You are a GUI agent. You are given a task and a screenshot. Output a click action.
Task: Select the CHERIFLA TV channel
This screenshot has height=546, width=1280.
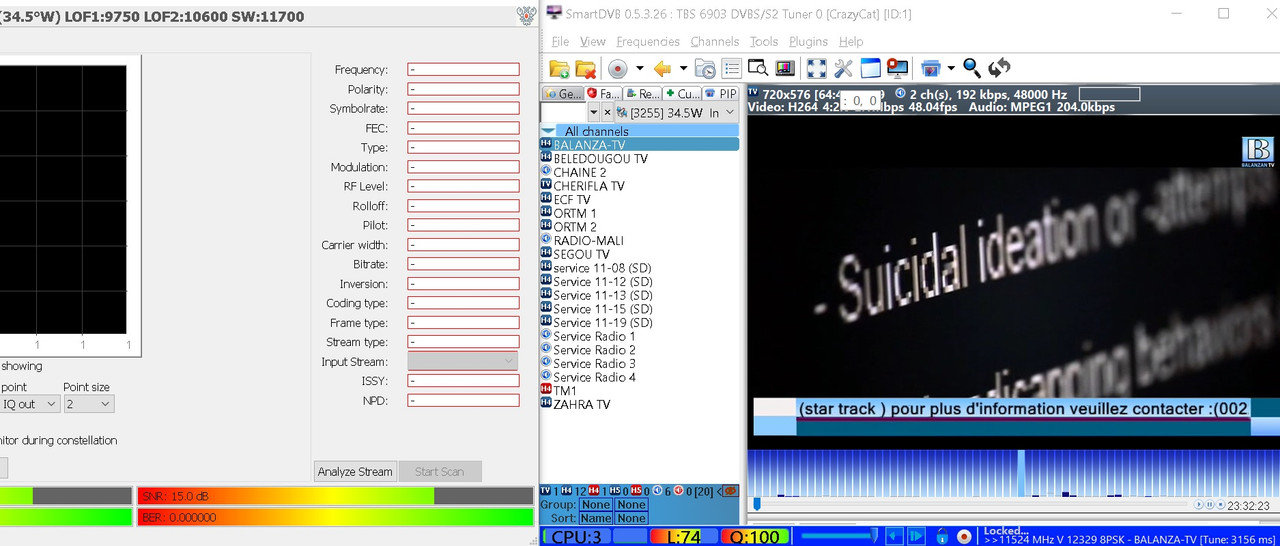pos(589,186)
